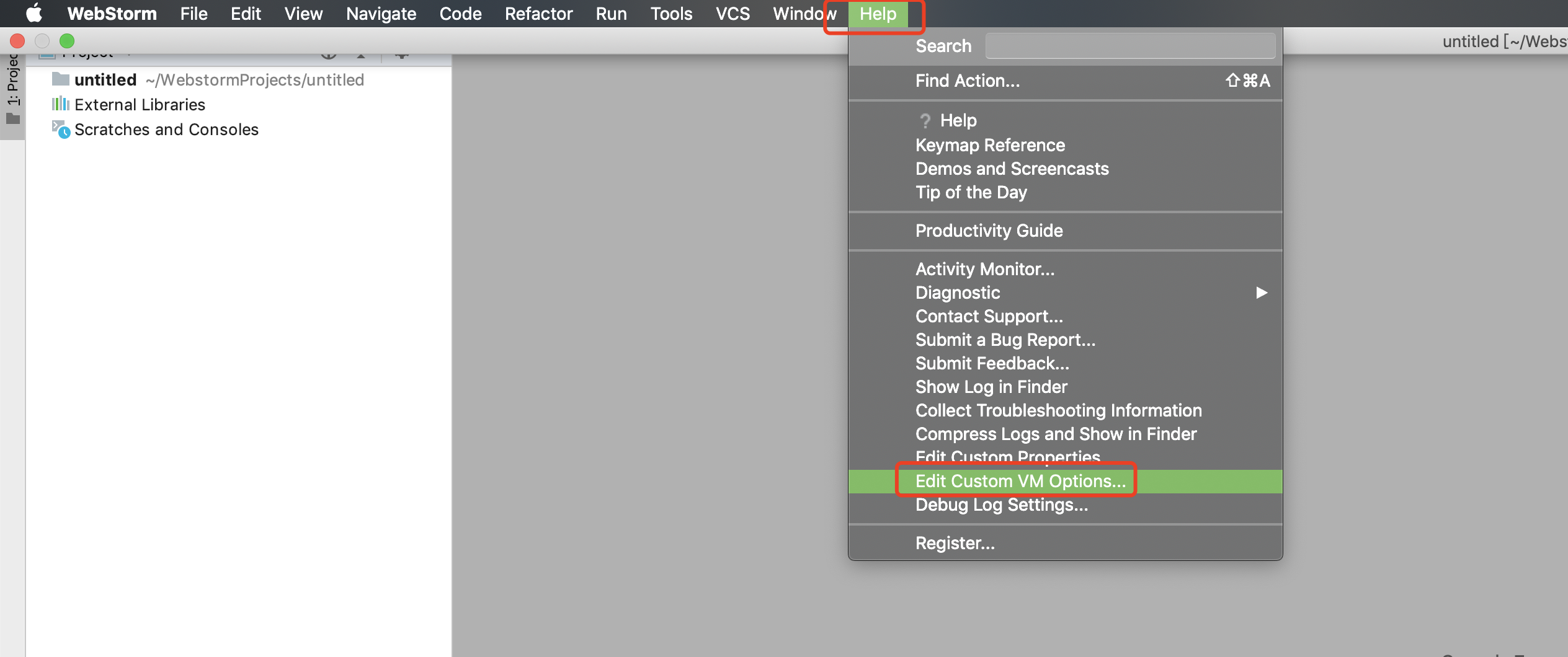Click the Scratches and Consoles icon
Viewport: 1568px width, 657px height.
tap(61, 129)
